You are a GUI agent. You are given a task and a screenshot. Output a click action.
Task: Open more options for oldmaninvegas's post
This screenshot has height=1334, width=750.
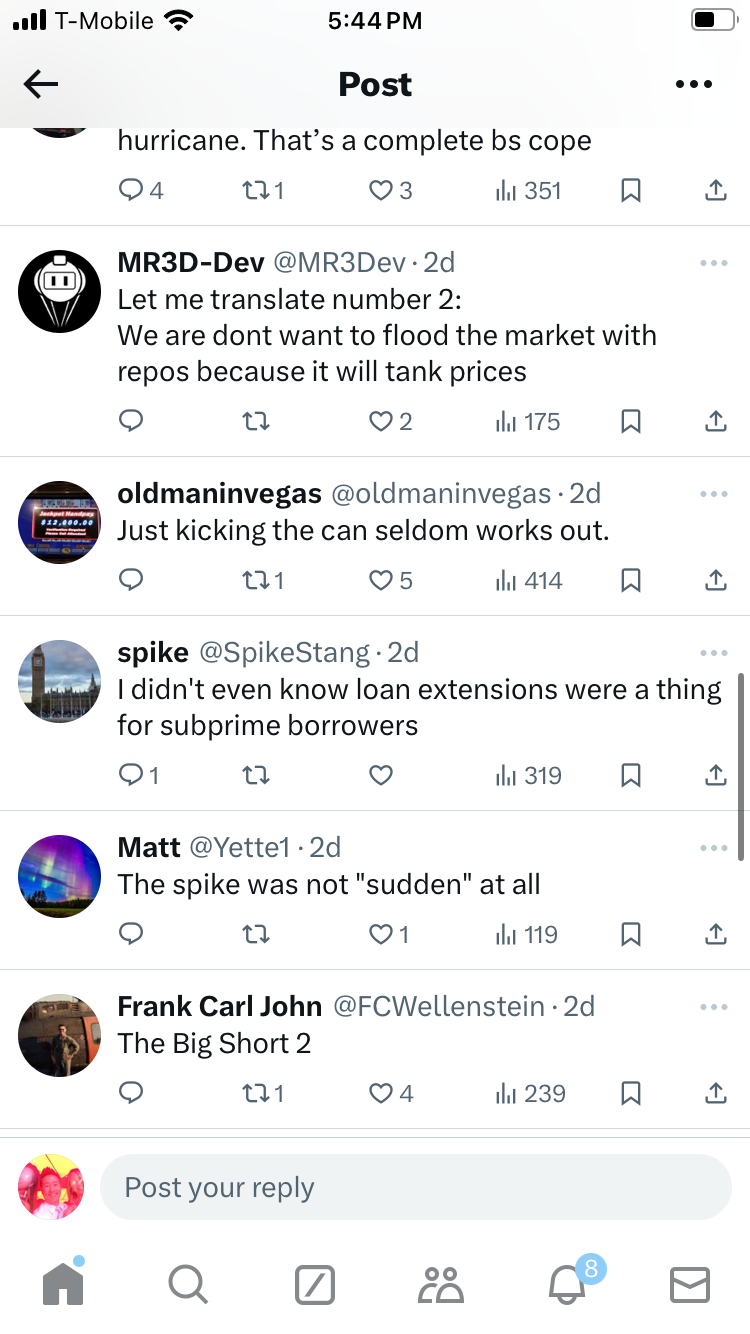point(714,494)
